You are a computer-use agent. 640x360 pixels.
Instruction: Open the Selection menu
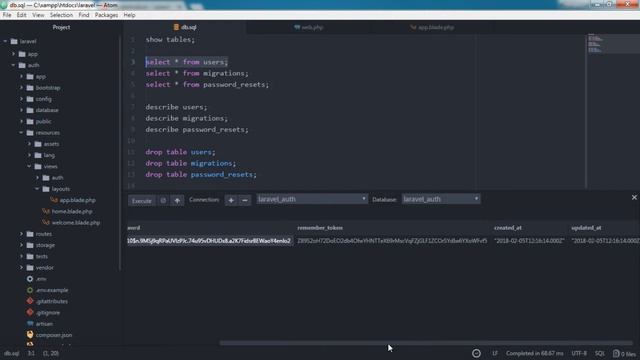61,15
